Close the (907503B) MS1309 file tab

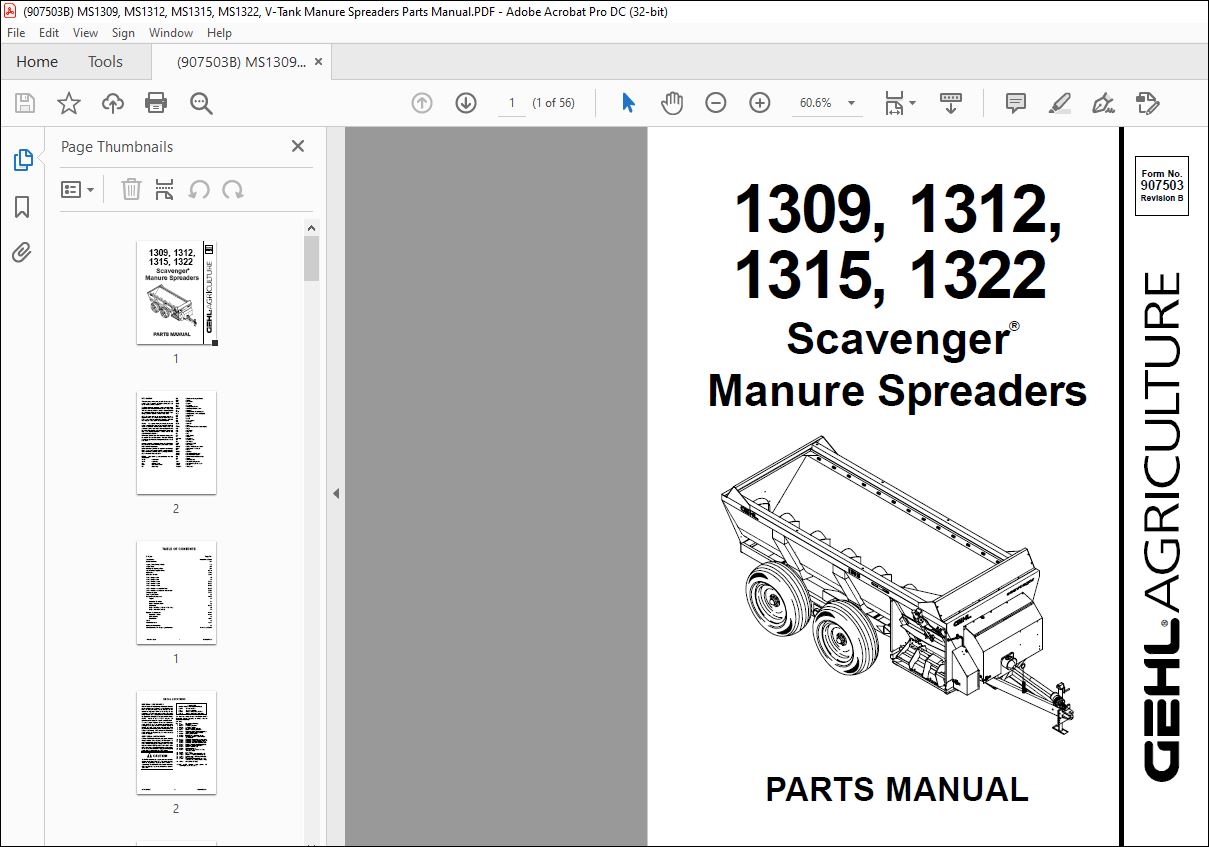tap(319, 61)
